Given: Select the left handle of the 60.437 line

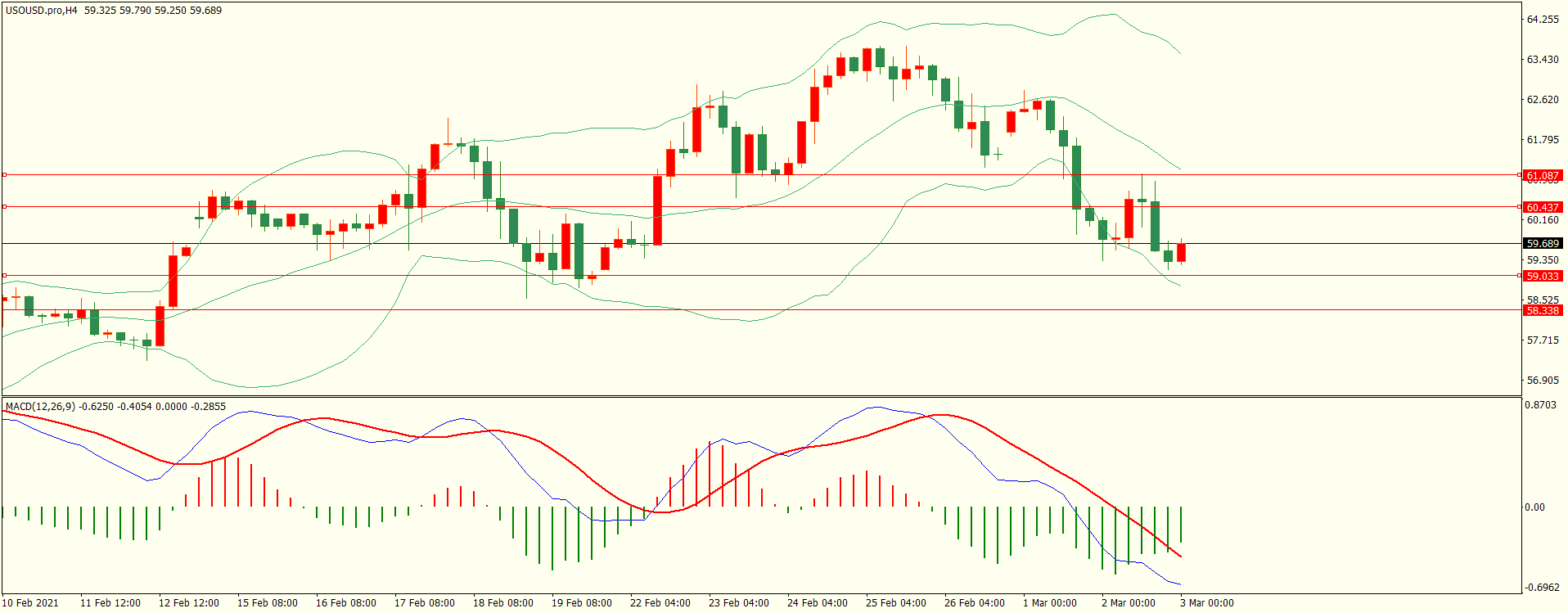Looking at the screenshot, I should (x=5, y=207).
